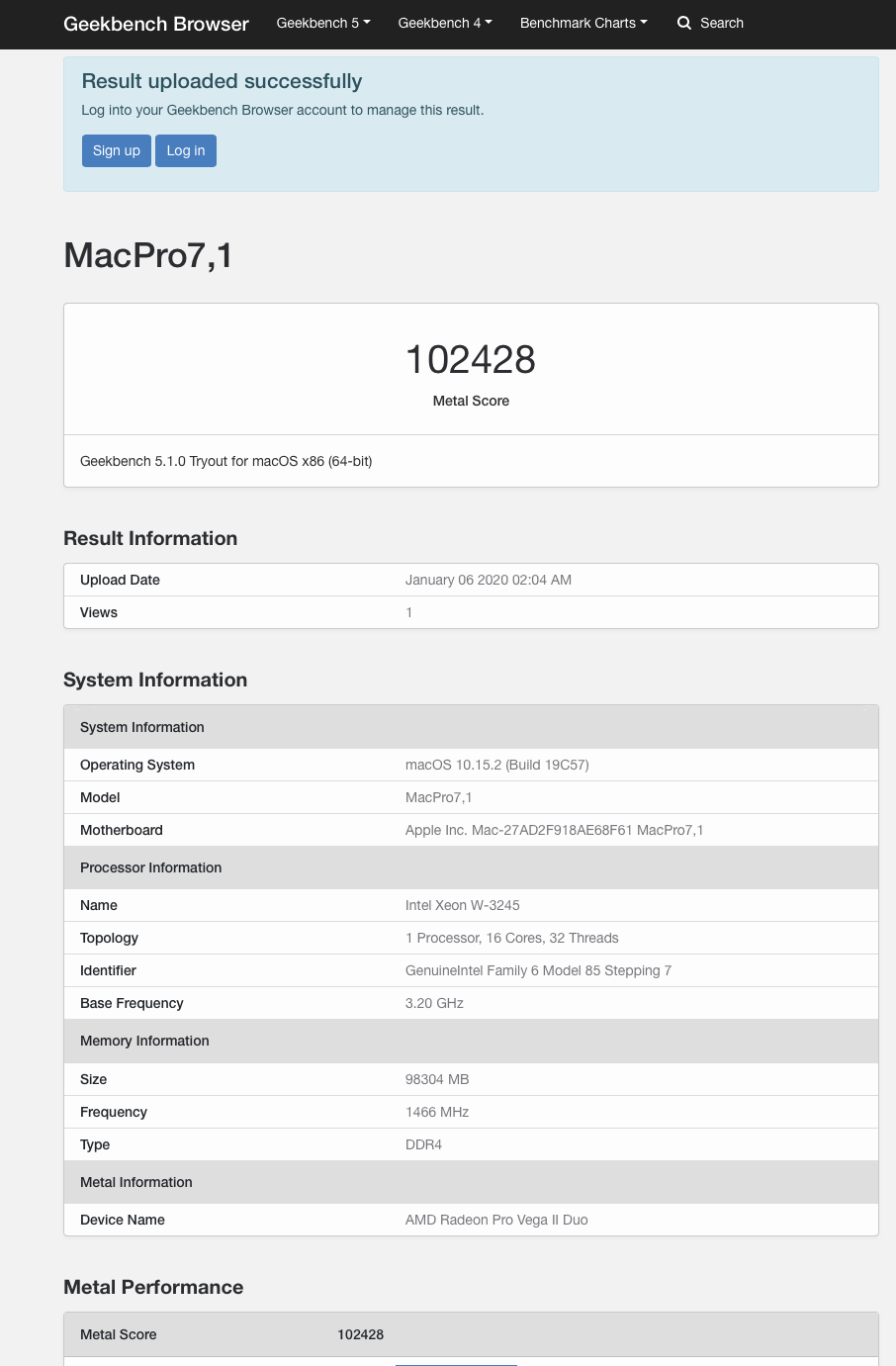
Task: Select the Apple Inc. motherboard identifier text
Action: pos(555,830)
